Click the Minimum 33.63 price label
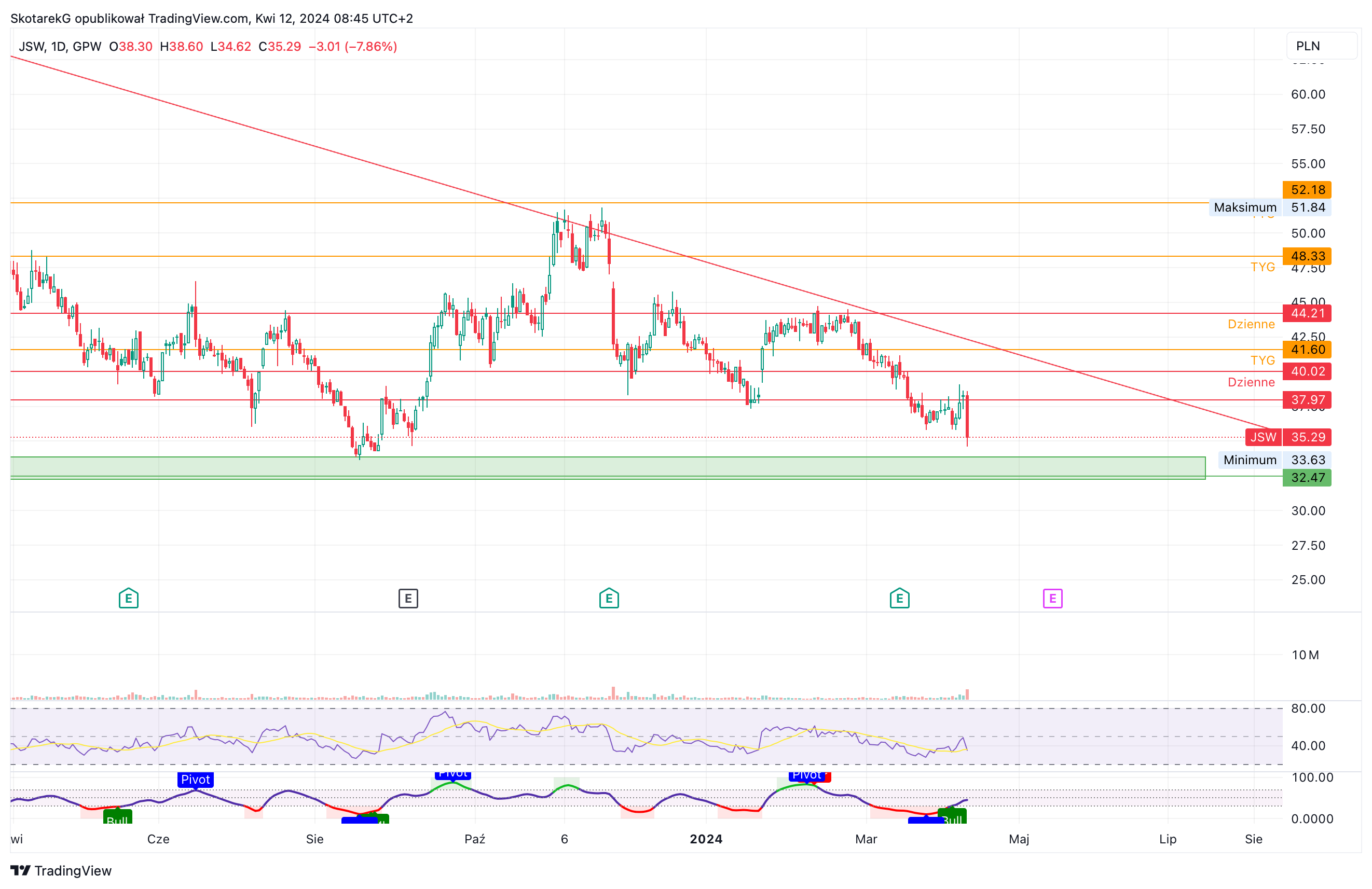The image size is (1372, 889). tap(1274, 460)
